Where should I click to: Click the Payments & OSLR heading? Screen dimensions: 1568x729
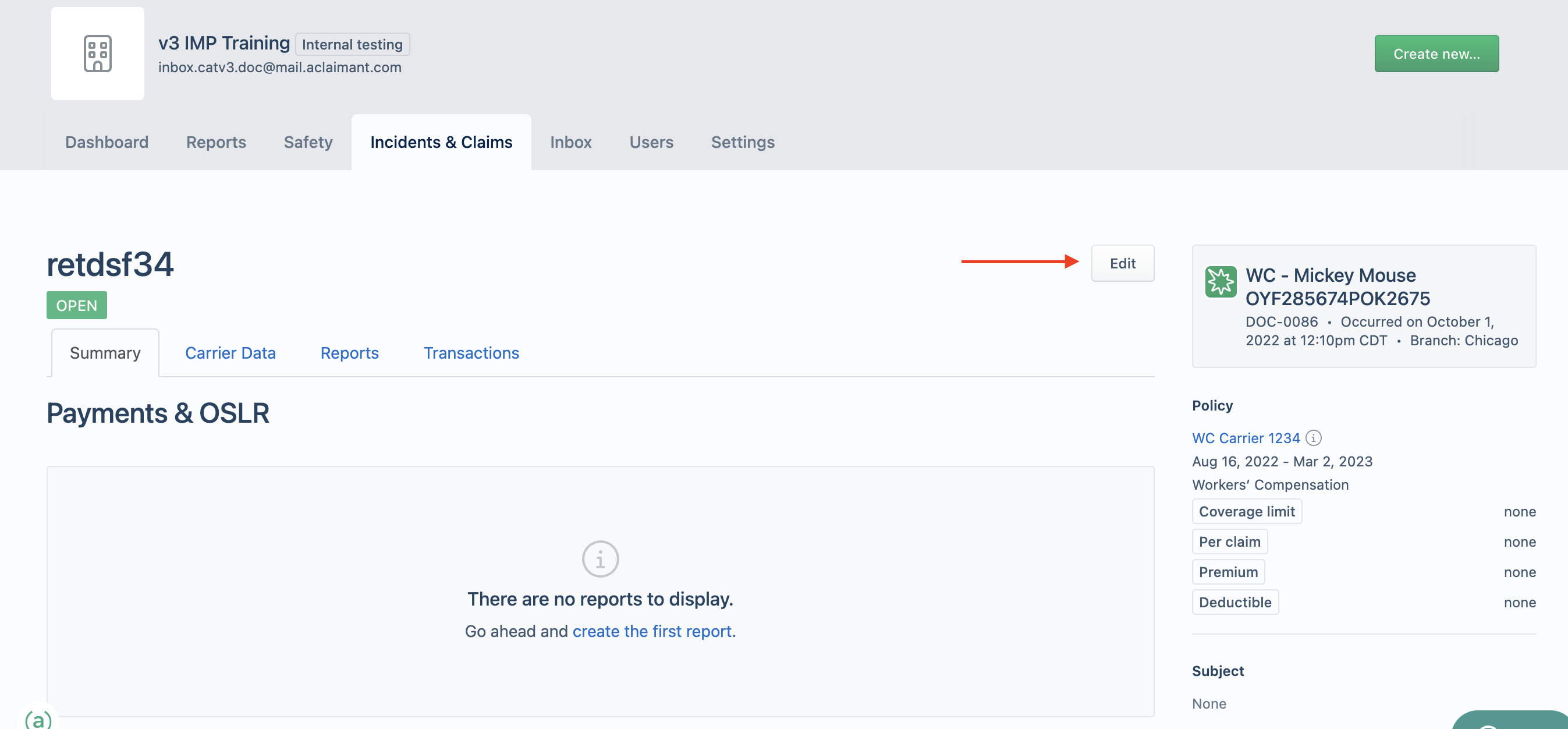click(x=158, y=413)
